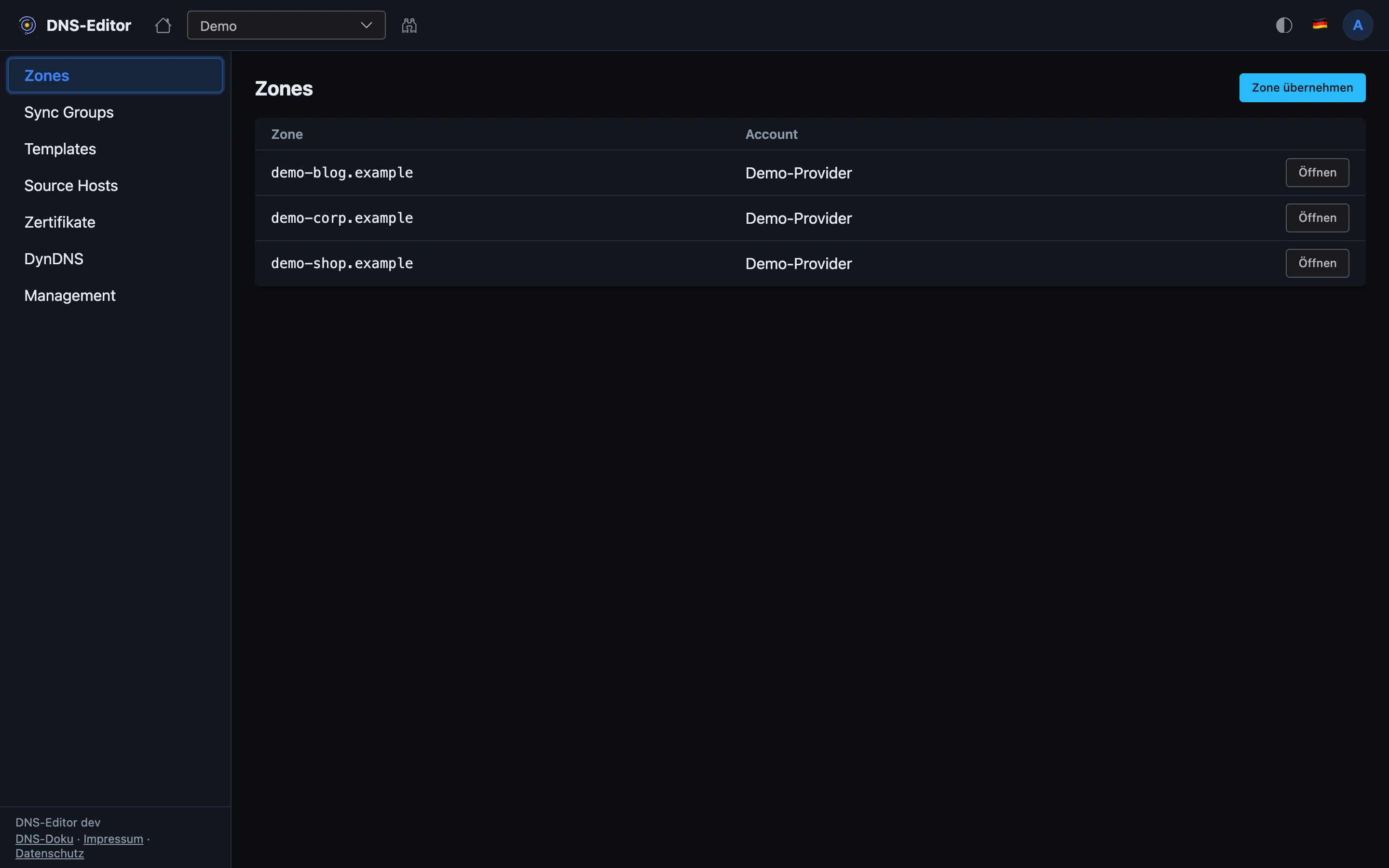Screen dimensions: 1389x868
Task: Open the demo-blog.example zone with Öffnen
Action: pyautogui.click(x=1317, y=173)
